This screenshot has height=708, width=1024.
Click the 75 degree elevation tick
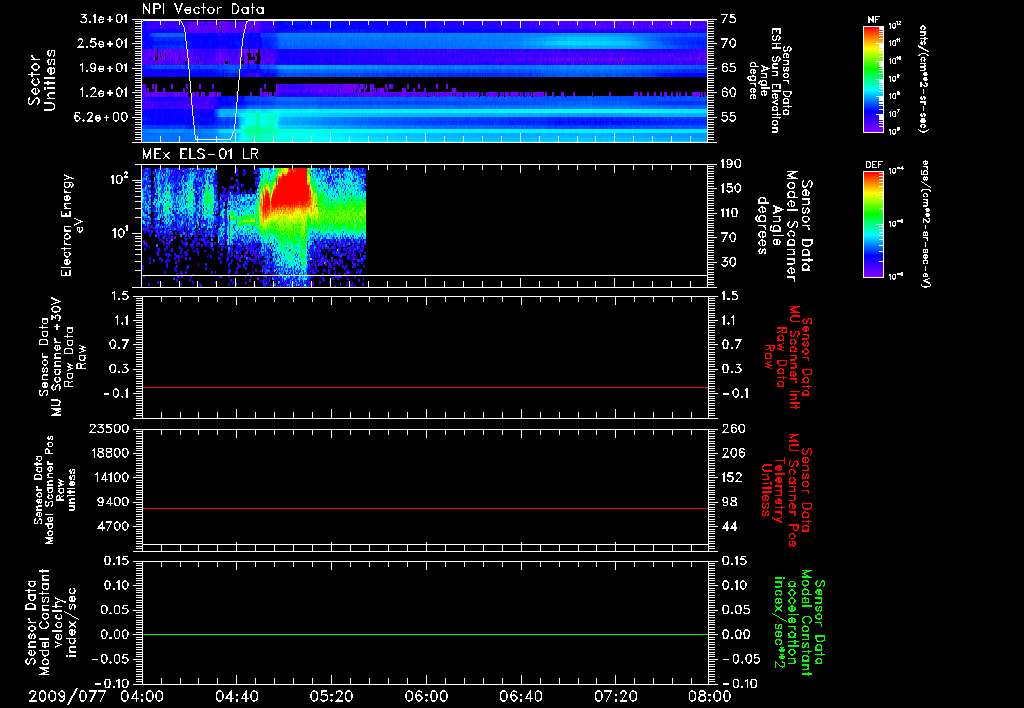tap(729, 19)
